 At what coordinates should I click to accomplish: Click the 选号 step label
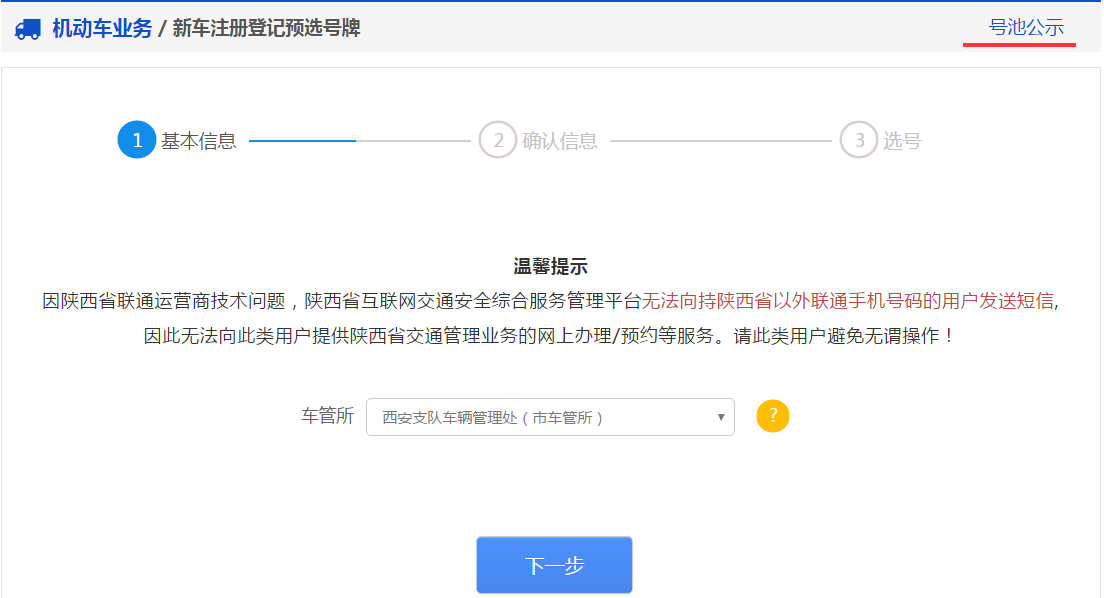(901, 140)
